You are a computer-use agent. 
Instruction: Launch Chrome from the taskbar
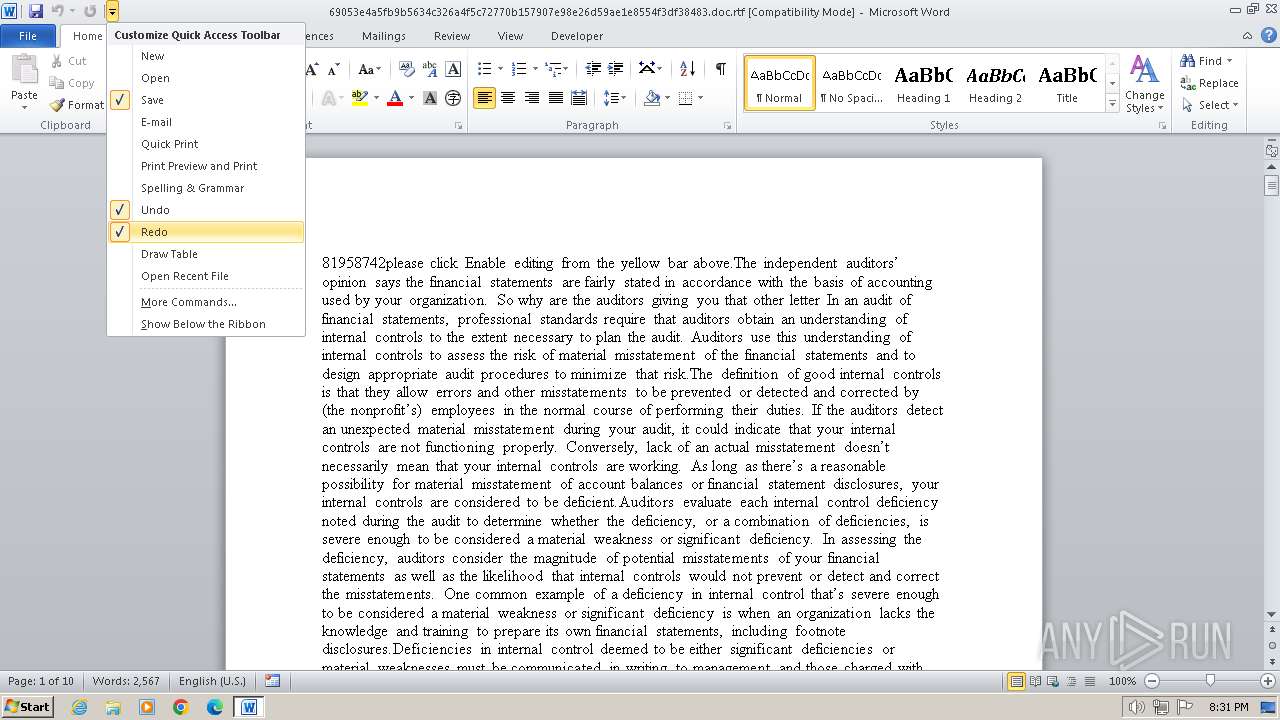[x=181, y=707]
